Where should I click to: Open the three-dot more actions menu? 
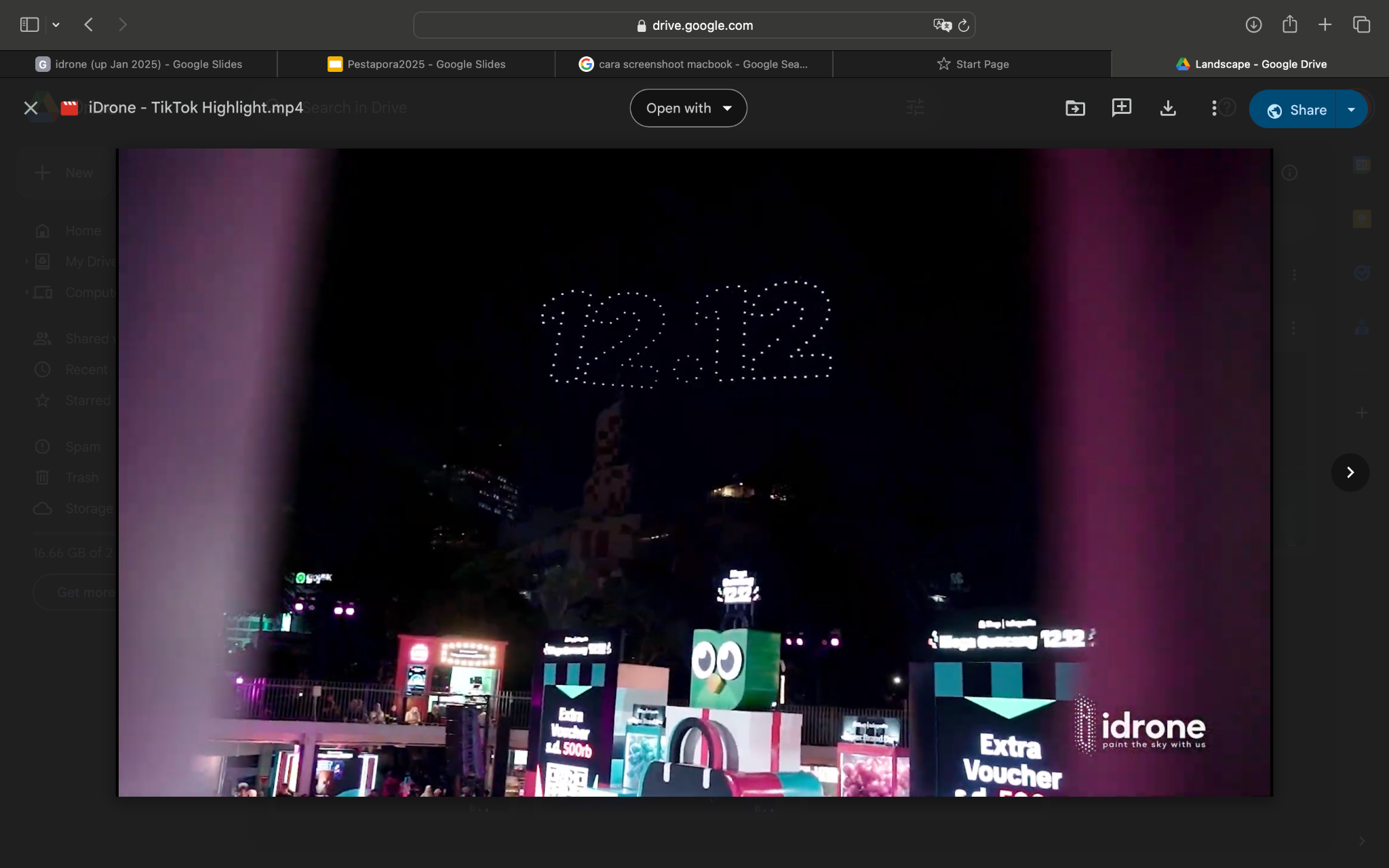[x=1213, y=108]
